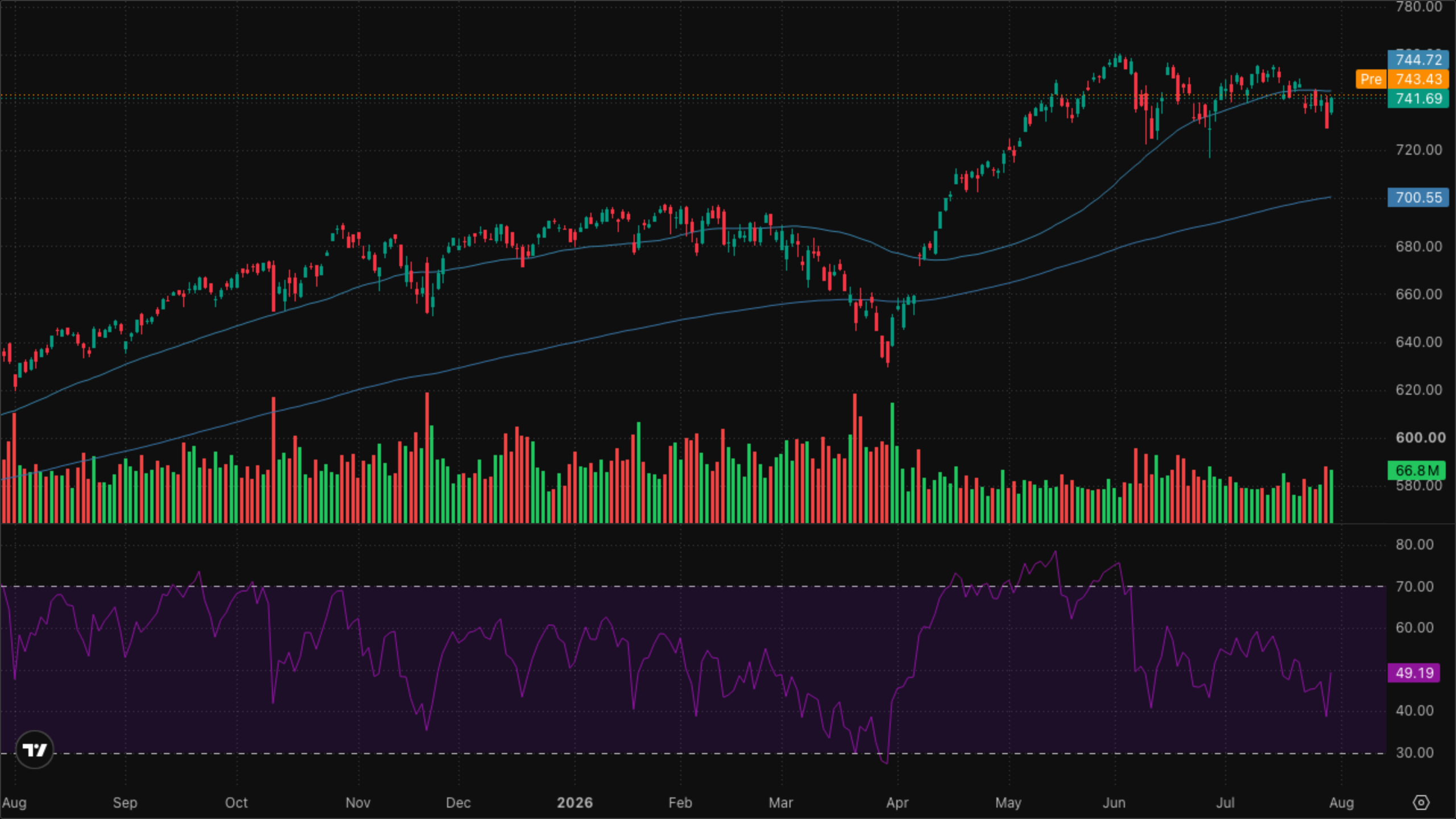The image size is (1456, 819).
Task: Click the May label on time axis
Action: tap(1008, 803)
